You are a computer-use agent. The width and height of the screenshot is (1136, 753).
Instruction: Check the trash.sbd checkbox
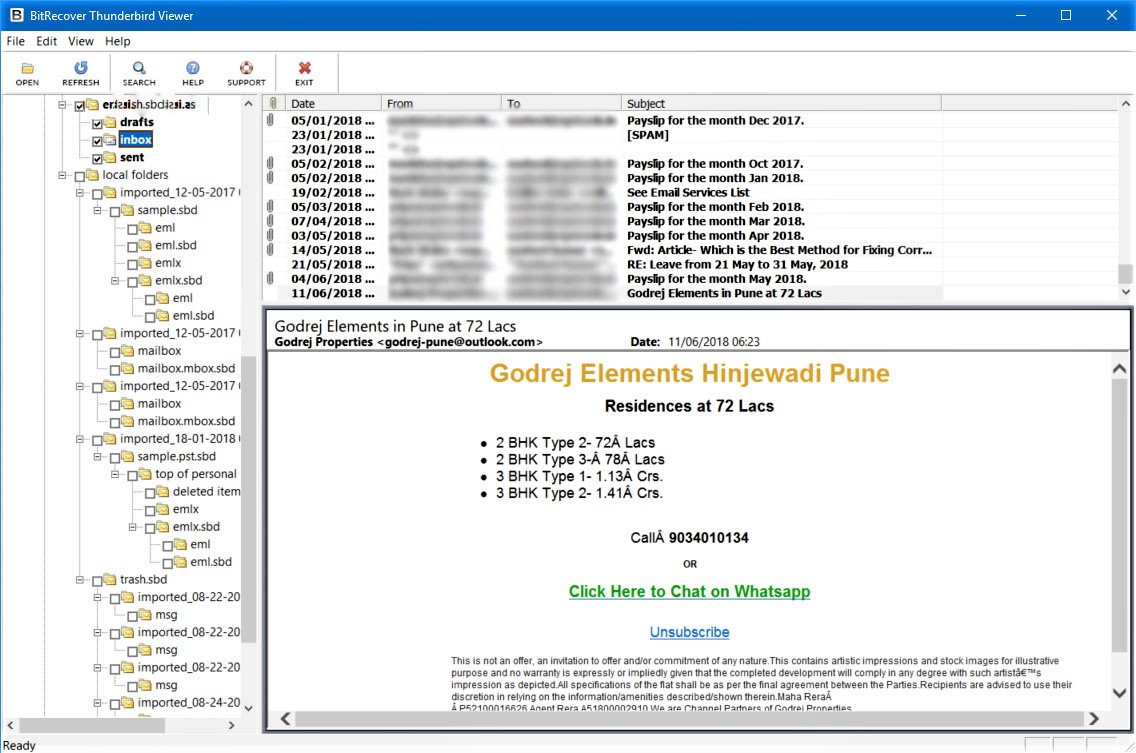(97, 581)
